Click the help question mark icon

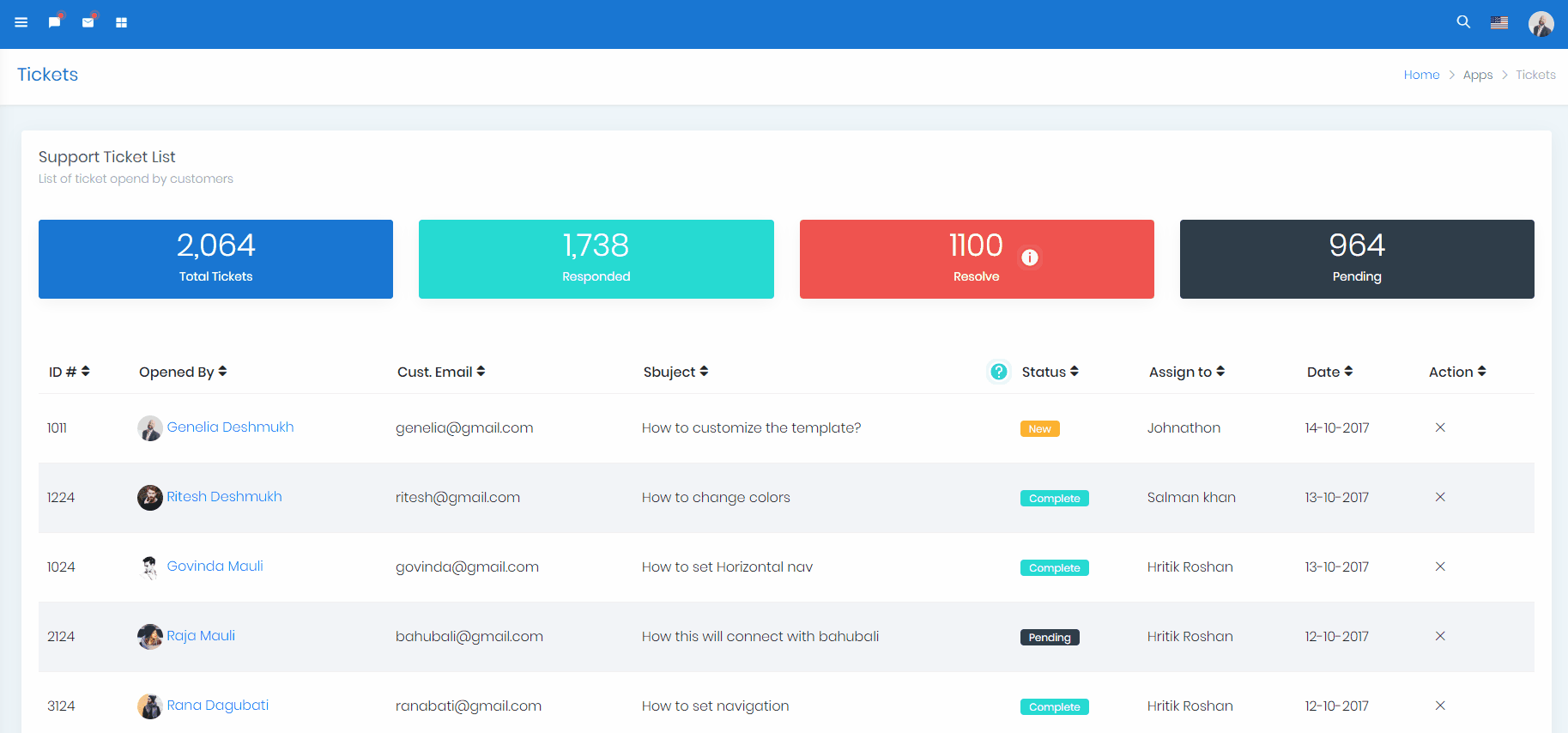coord(999,372)
